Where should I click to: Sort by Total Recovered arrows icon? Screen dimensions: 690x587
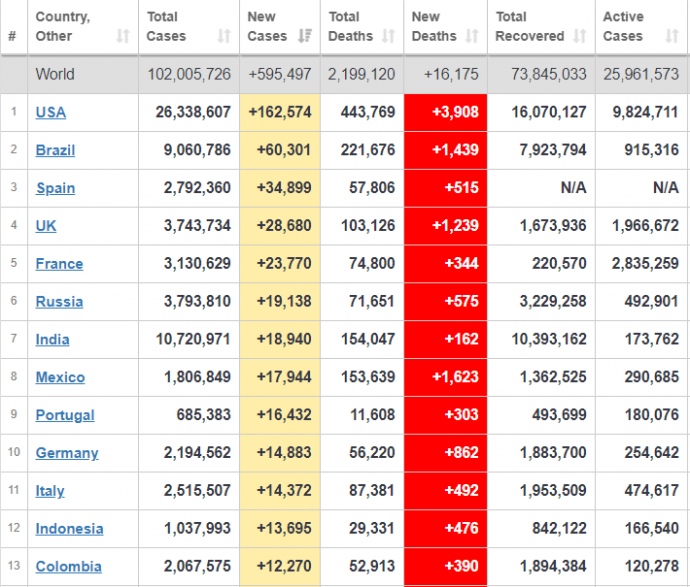coord(579,36)
